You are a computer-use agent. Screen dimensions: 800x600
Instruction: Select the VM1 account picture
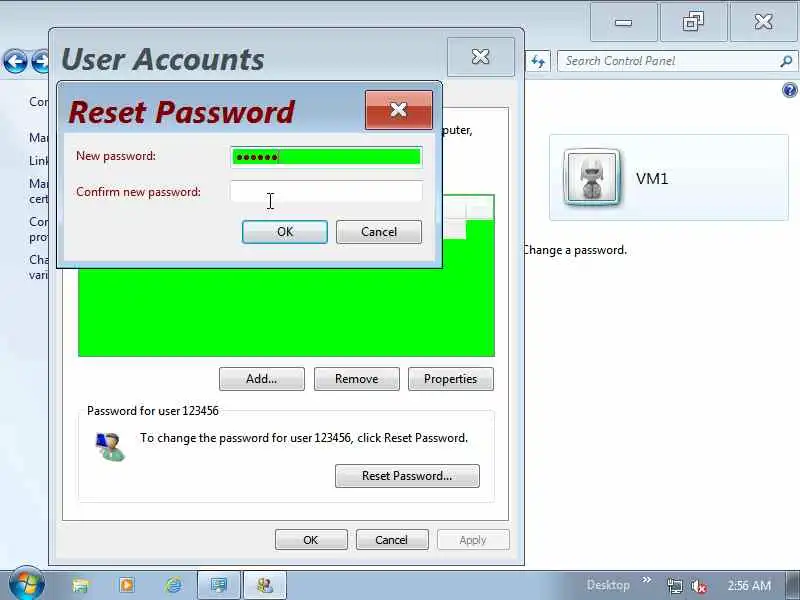click(592, 178)
